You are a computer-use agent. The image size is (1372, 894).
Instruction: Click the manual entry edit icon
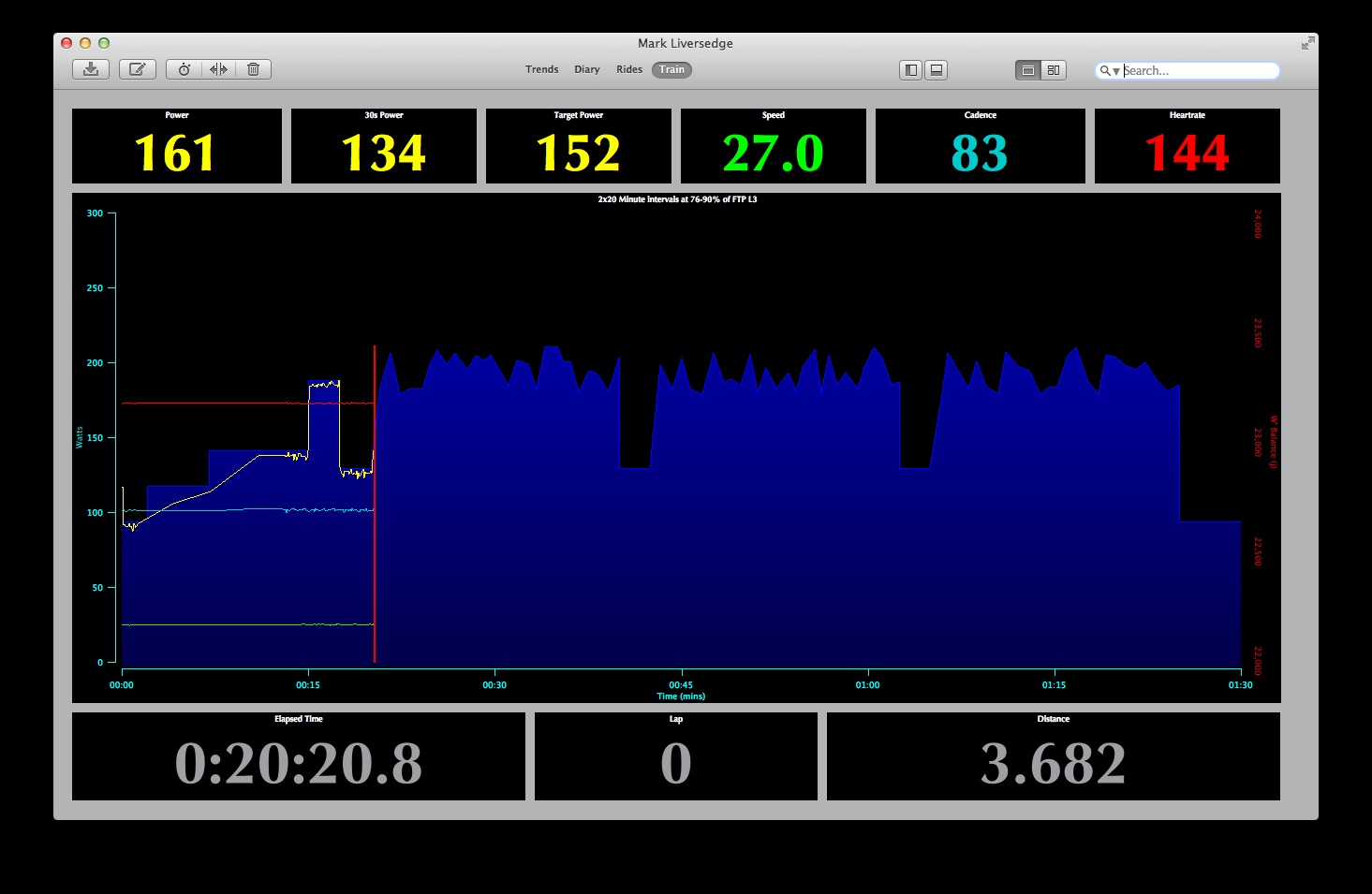point(138,69)
